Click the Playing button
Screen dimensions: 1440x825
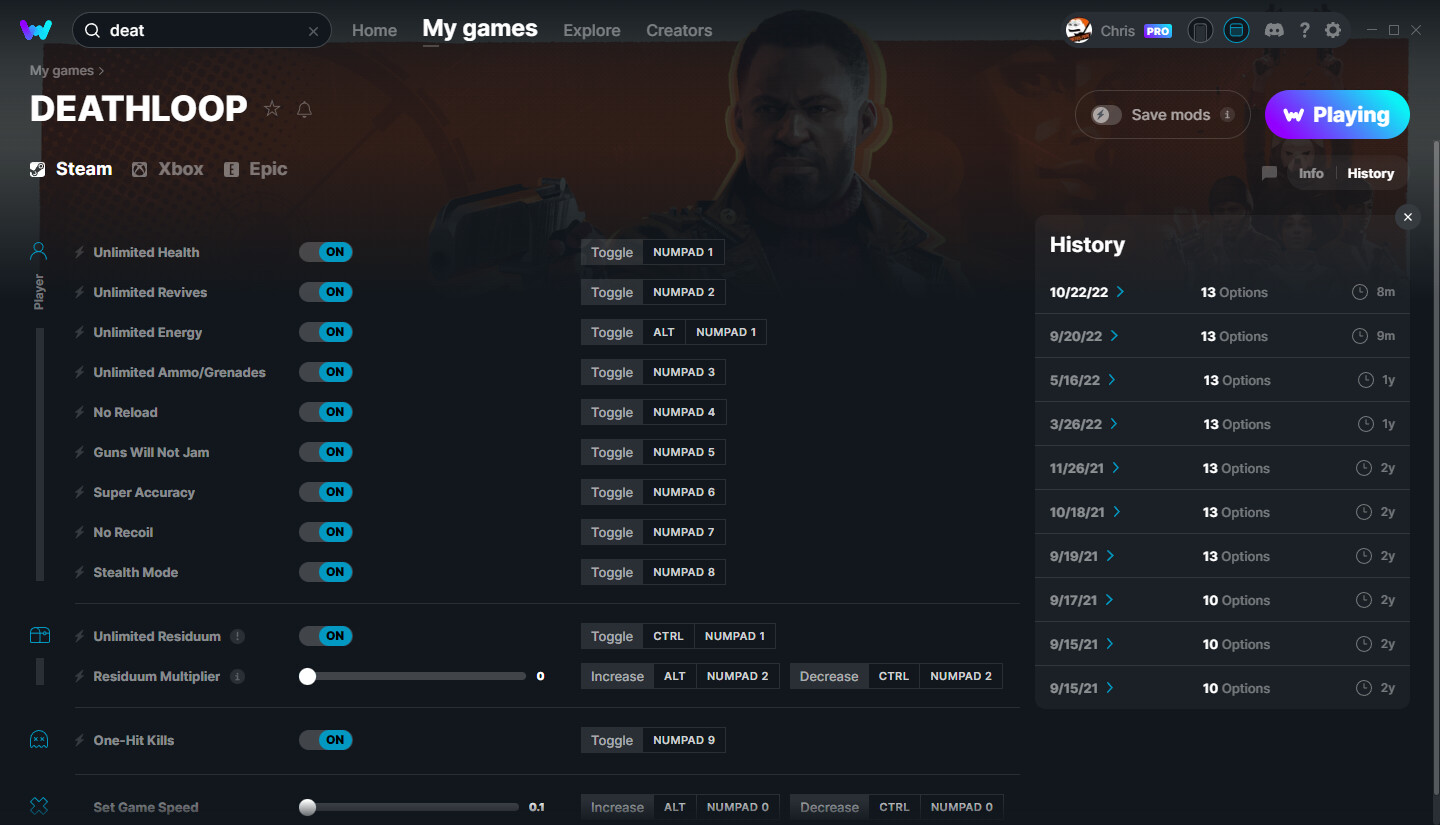click(1337, 114)
